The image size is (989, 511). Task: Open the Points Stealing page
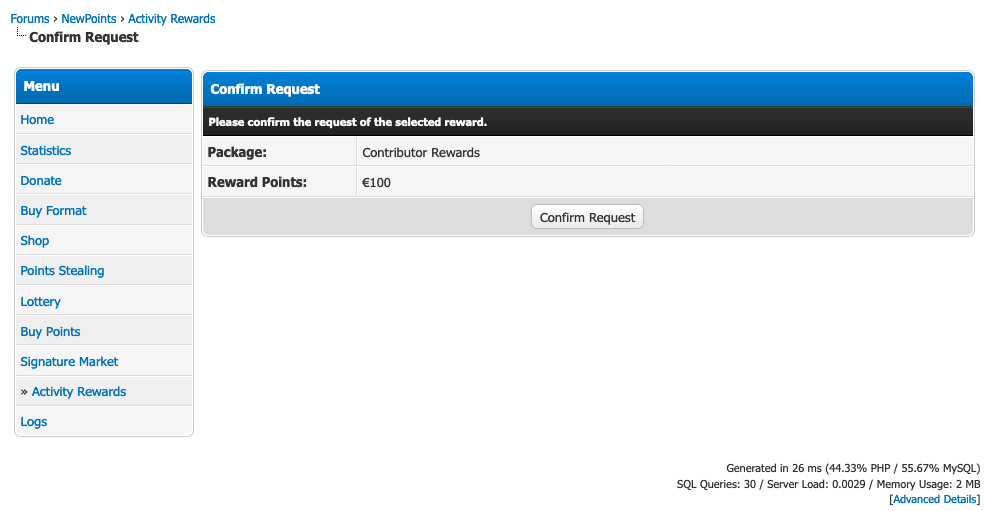[x=62, y=271]
